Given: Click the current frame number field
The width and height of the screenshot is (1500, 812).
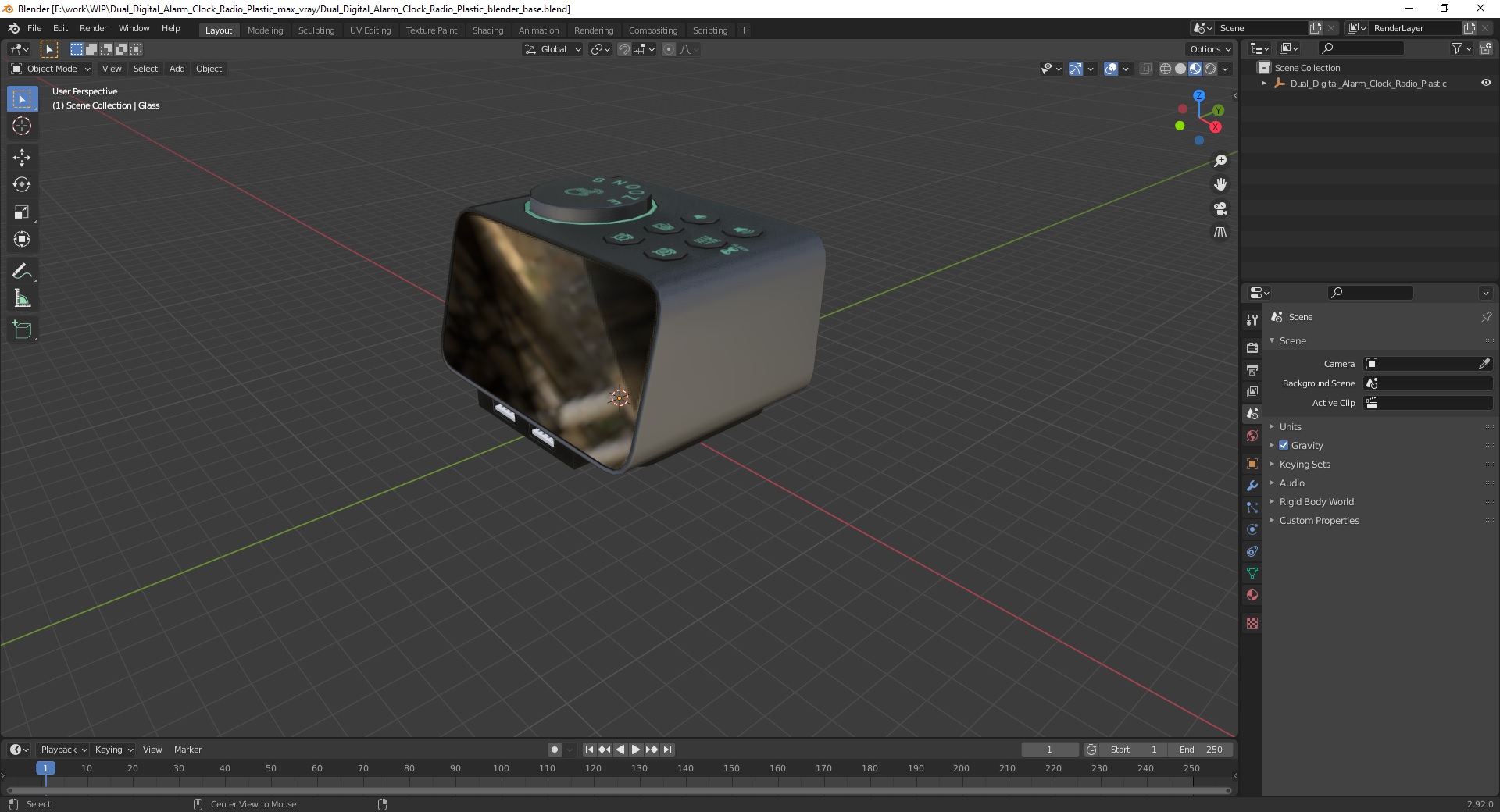Looking at the screenshot, I should 1050,750.
